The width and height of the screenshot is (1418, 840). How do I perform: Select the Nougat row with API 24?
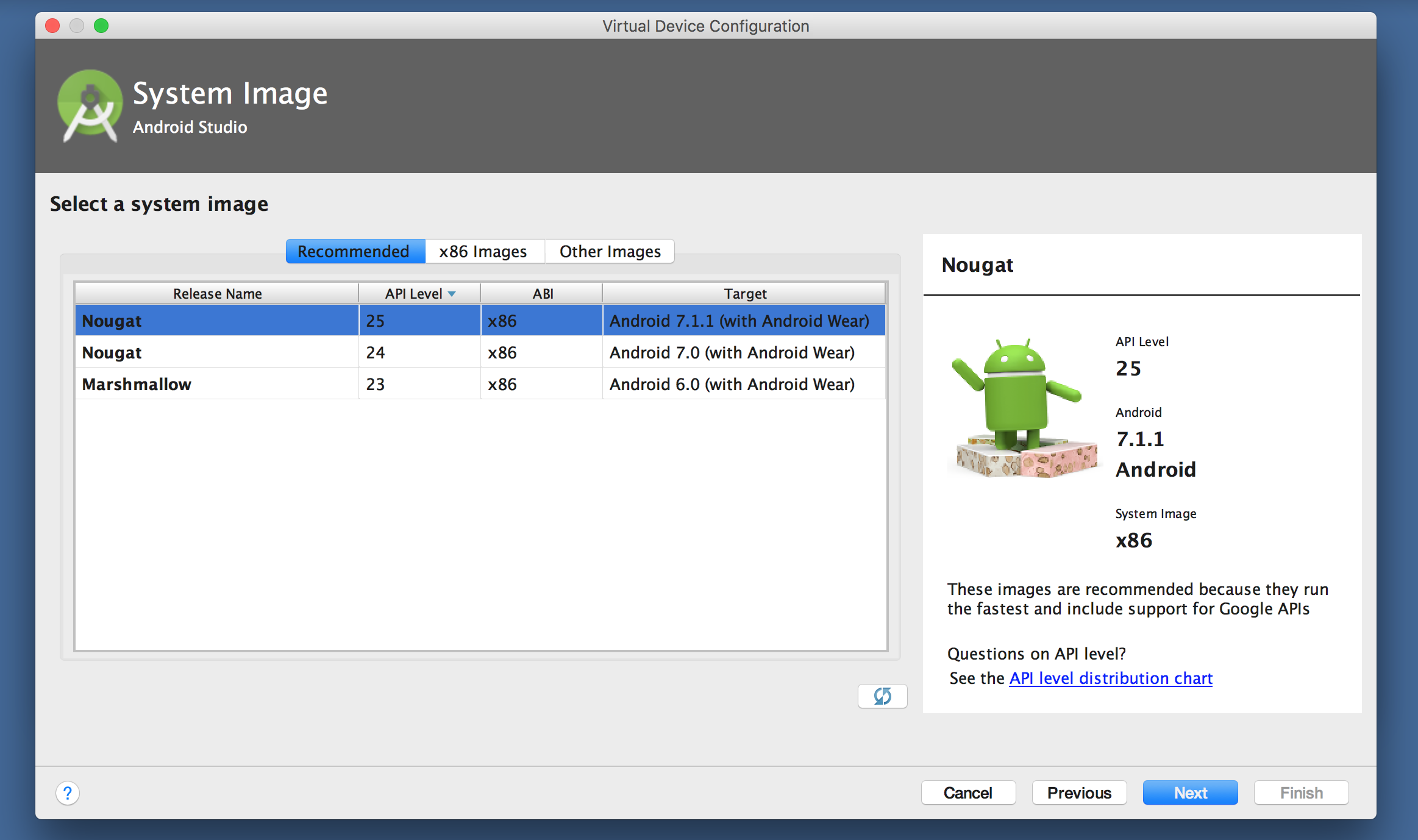pyautogui.click(x=480, y=352)
